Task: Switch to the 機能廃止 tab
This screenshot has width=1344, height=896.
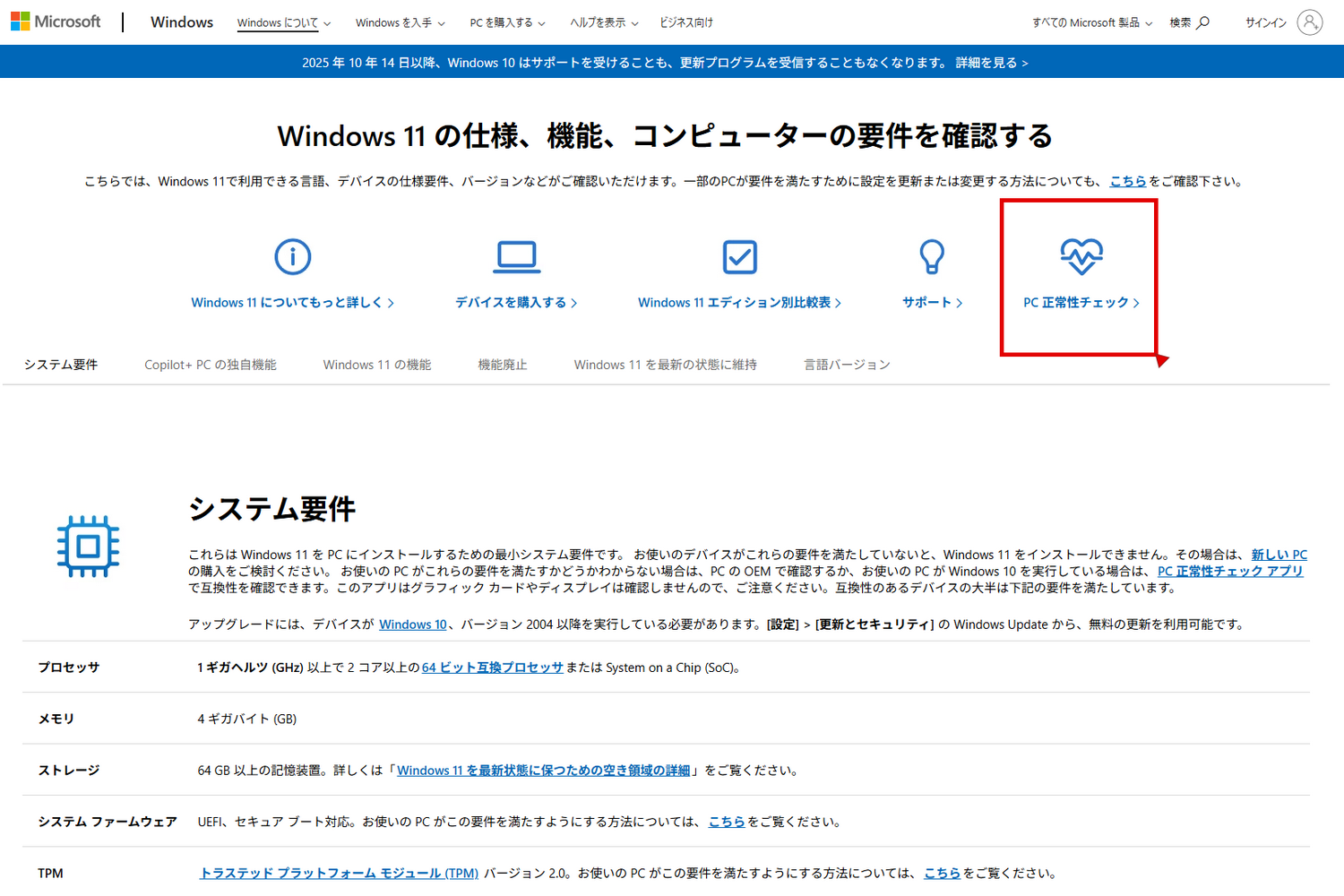Action: (x=503, y=365)
